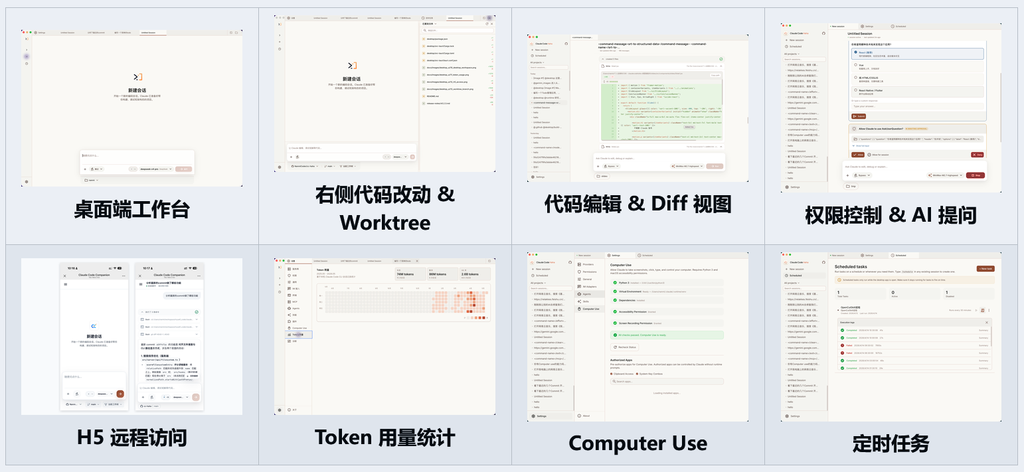This screenshot has width=1024, height=472.
Task: Click New task button in Scheduled tasks
Action: [985, 269]
